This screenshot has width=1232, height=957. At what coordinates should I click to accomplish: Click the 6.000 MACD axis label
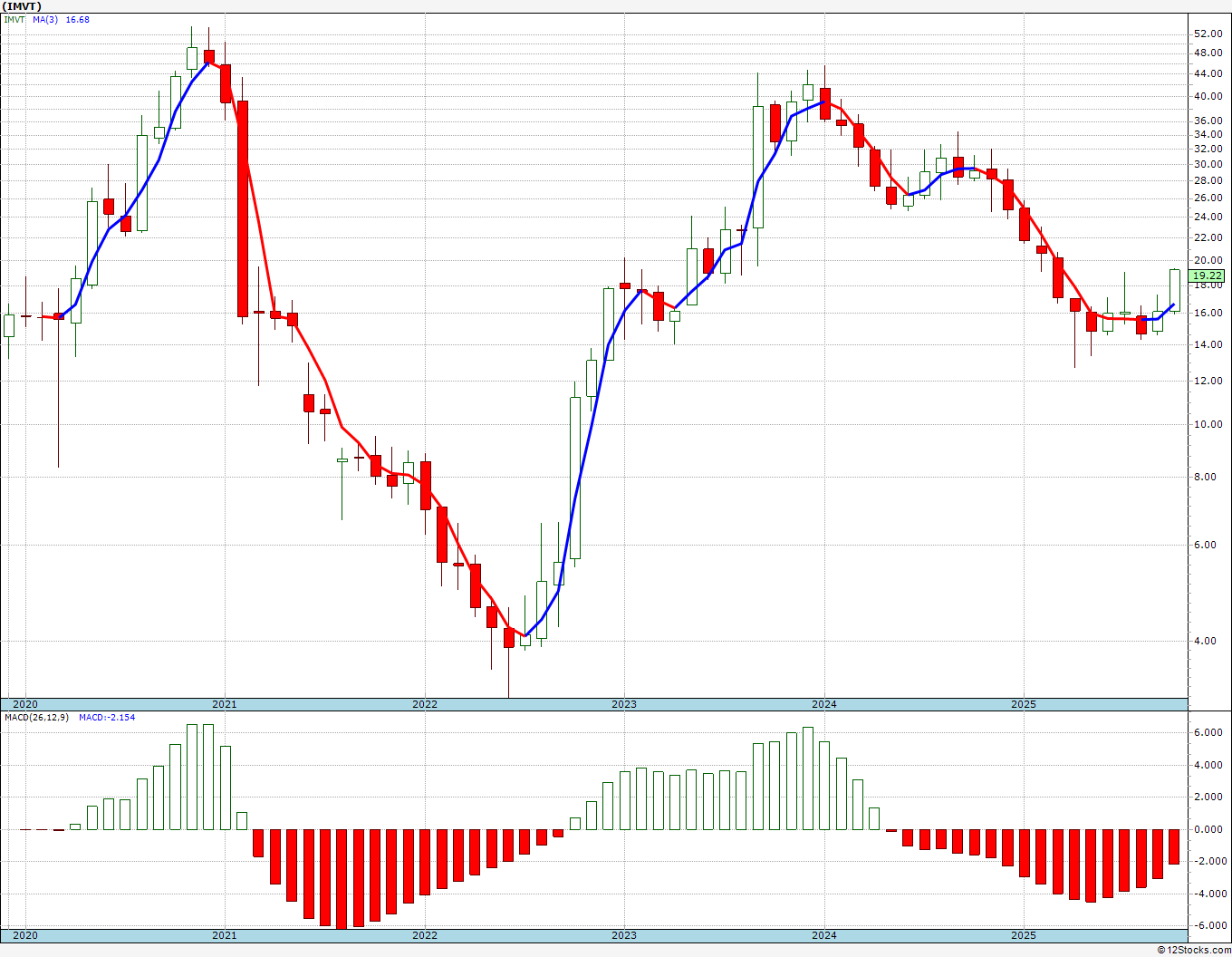coord(1208,732)
